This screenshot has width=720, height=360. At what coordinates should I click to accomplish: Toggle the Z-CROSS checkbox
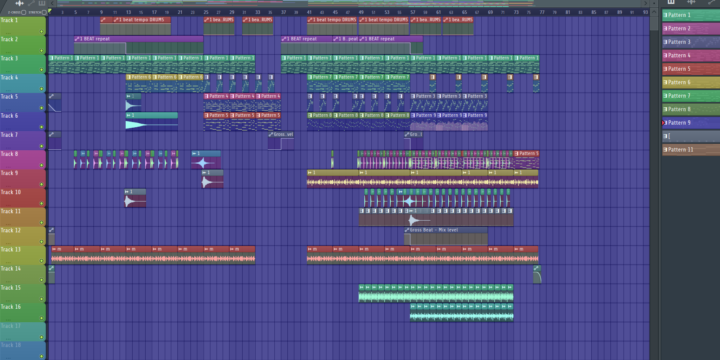pos(23,12)
